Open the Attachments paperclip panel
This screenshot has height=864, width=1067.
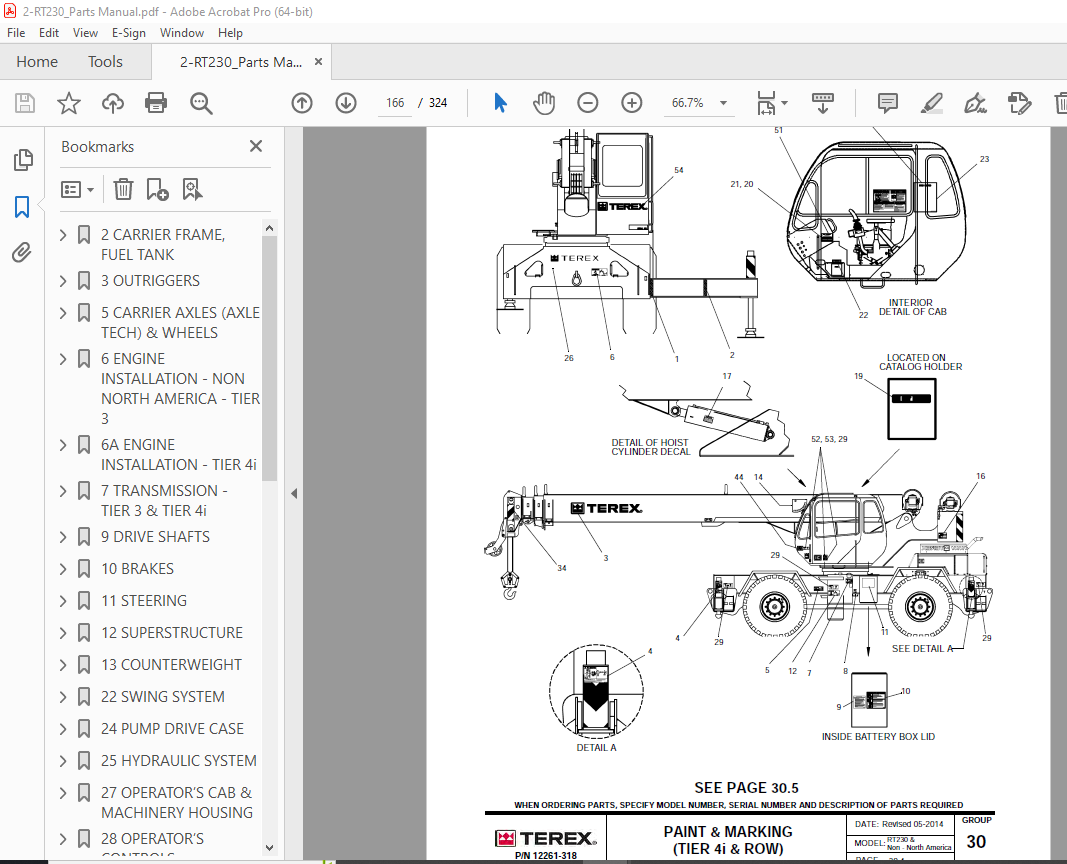point(22,253)
